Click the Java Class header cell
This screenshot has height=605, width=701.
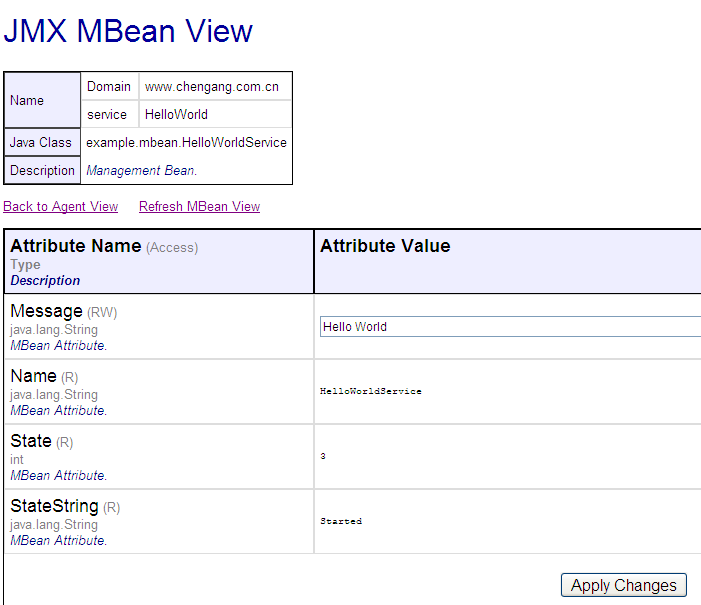coord(42,142)
